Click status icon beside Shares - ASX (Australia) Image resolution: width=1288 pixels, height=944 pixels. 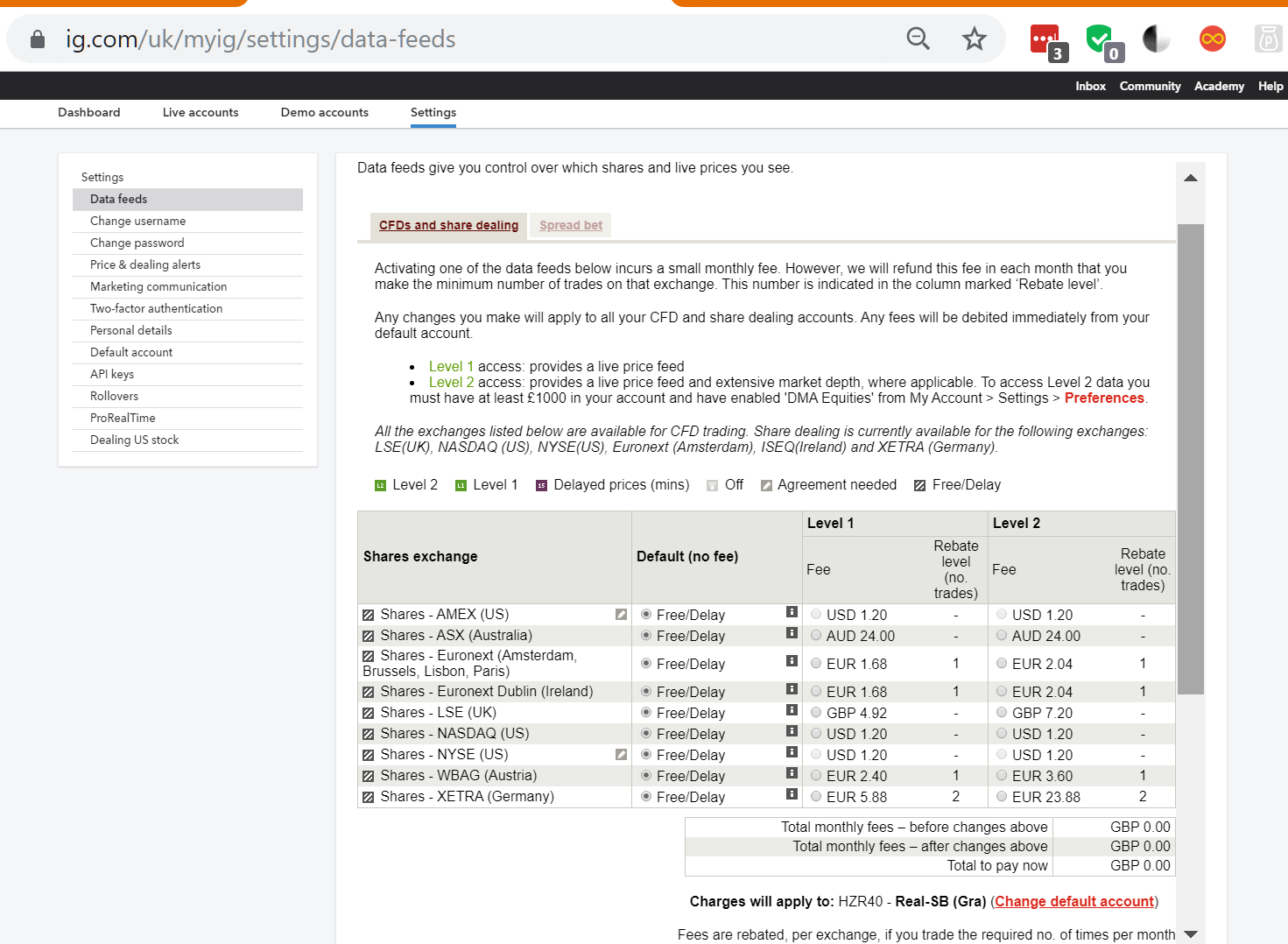point(369,637)
